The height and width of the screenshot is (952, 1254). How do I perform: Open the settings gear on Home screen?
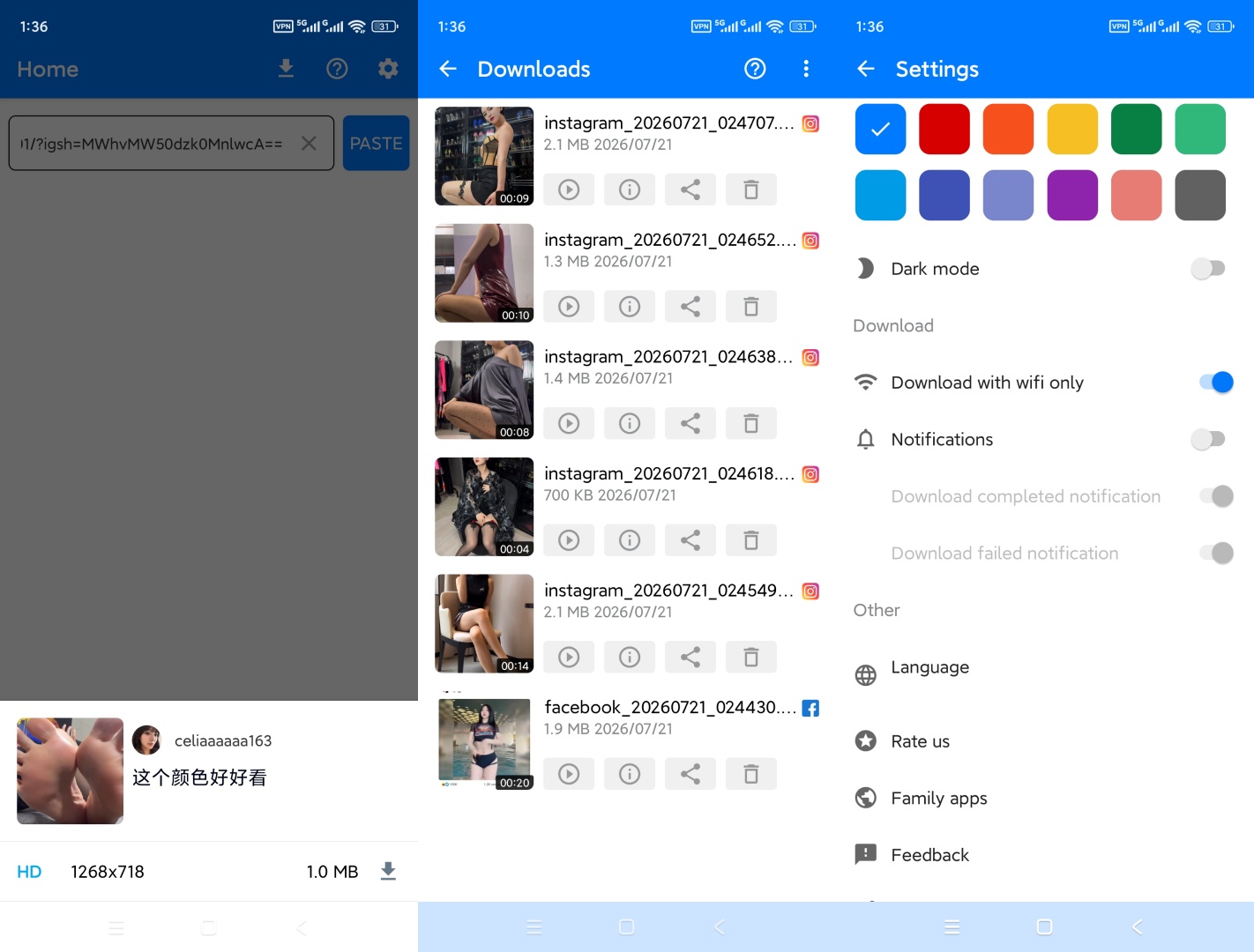[388, 69]
